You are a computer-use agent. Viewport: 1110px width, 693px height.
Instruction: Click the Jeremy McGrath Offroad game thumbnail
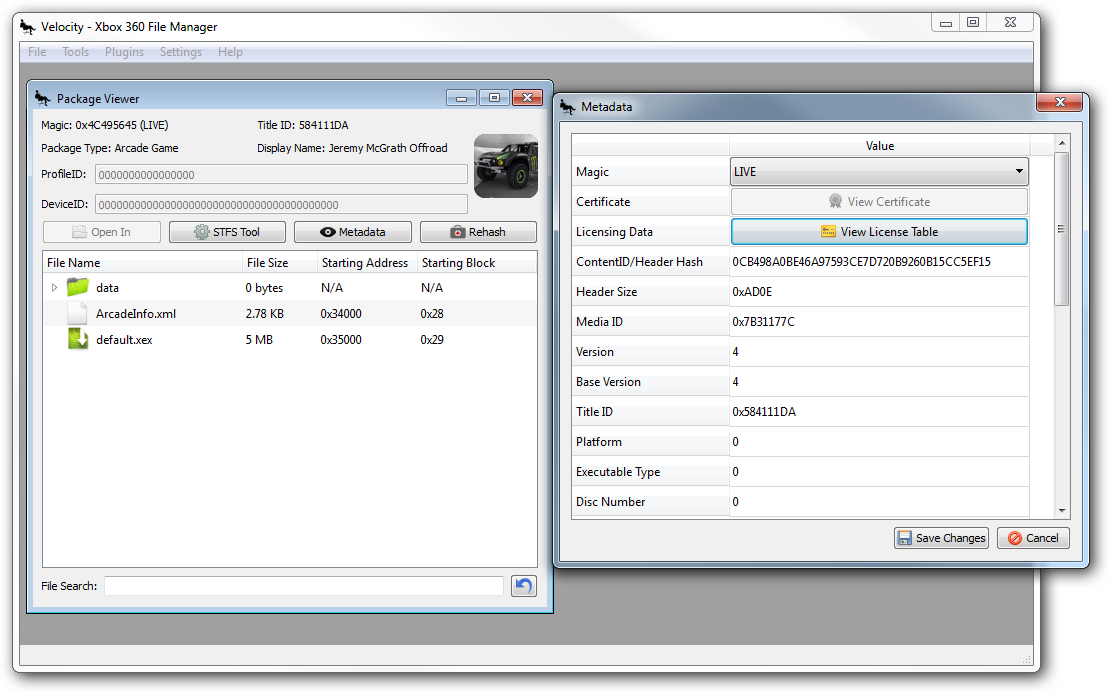(x=505, y=166)
